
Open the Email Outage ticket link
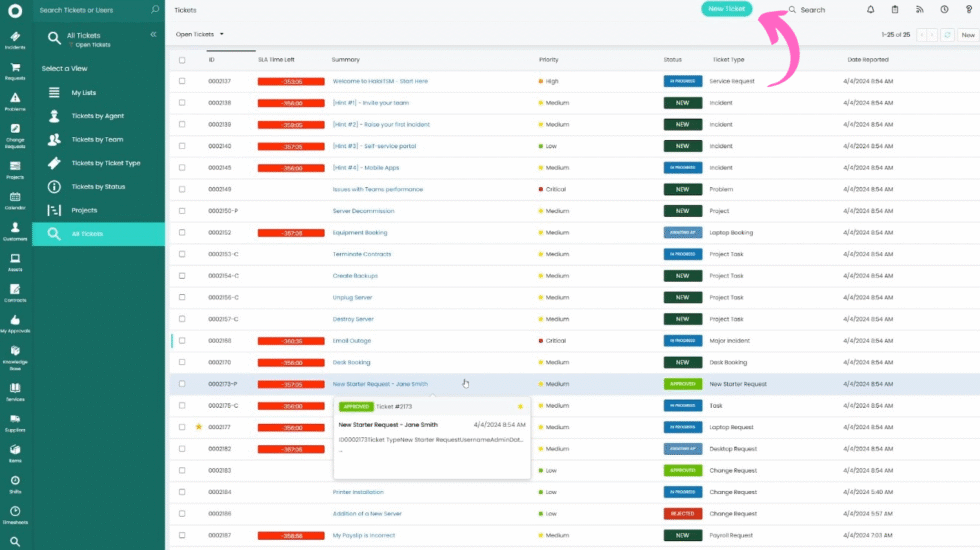(351, 341)
